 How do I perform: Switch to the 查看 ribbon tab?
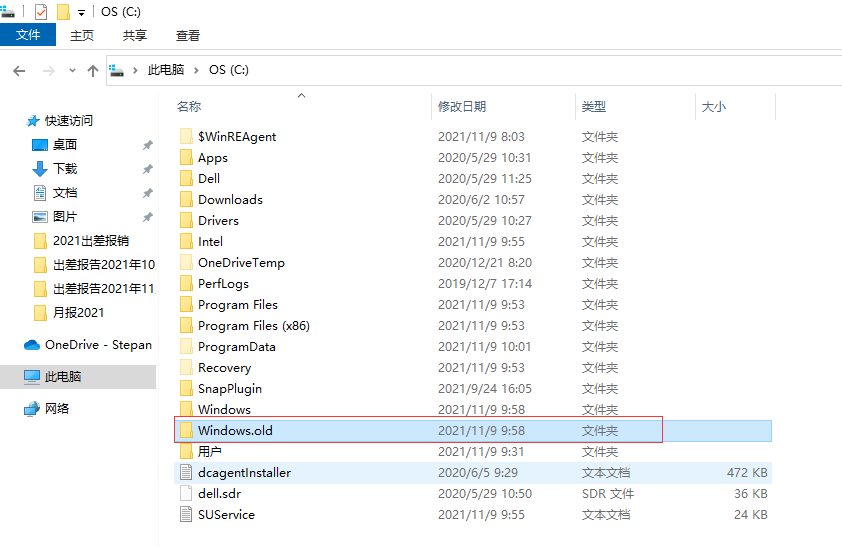(x=187, y=35)
